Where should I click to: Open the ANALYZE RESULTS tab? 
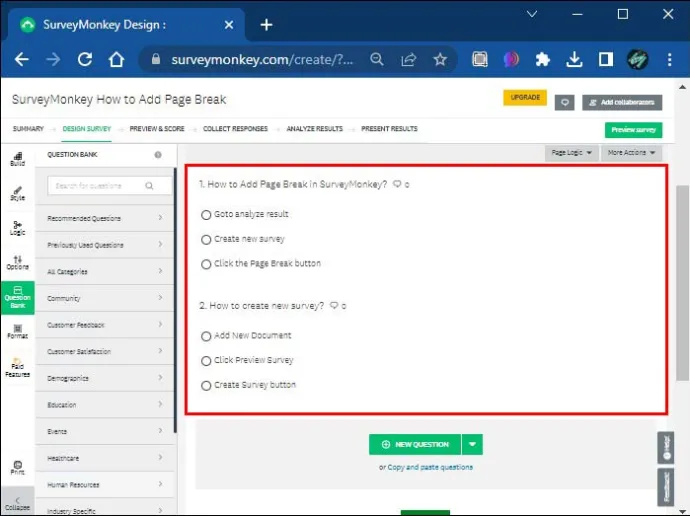click(x=315, y=129)
